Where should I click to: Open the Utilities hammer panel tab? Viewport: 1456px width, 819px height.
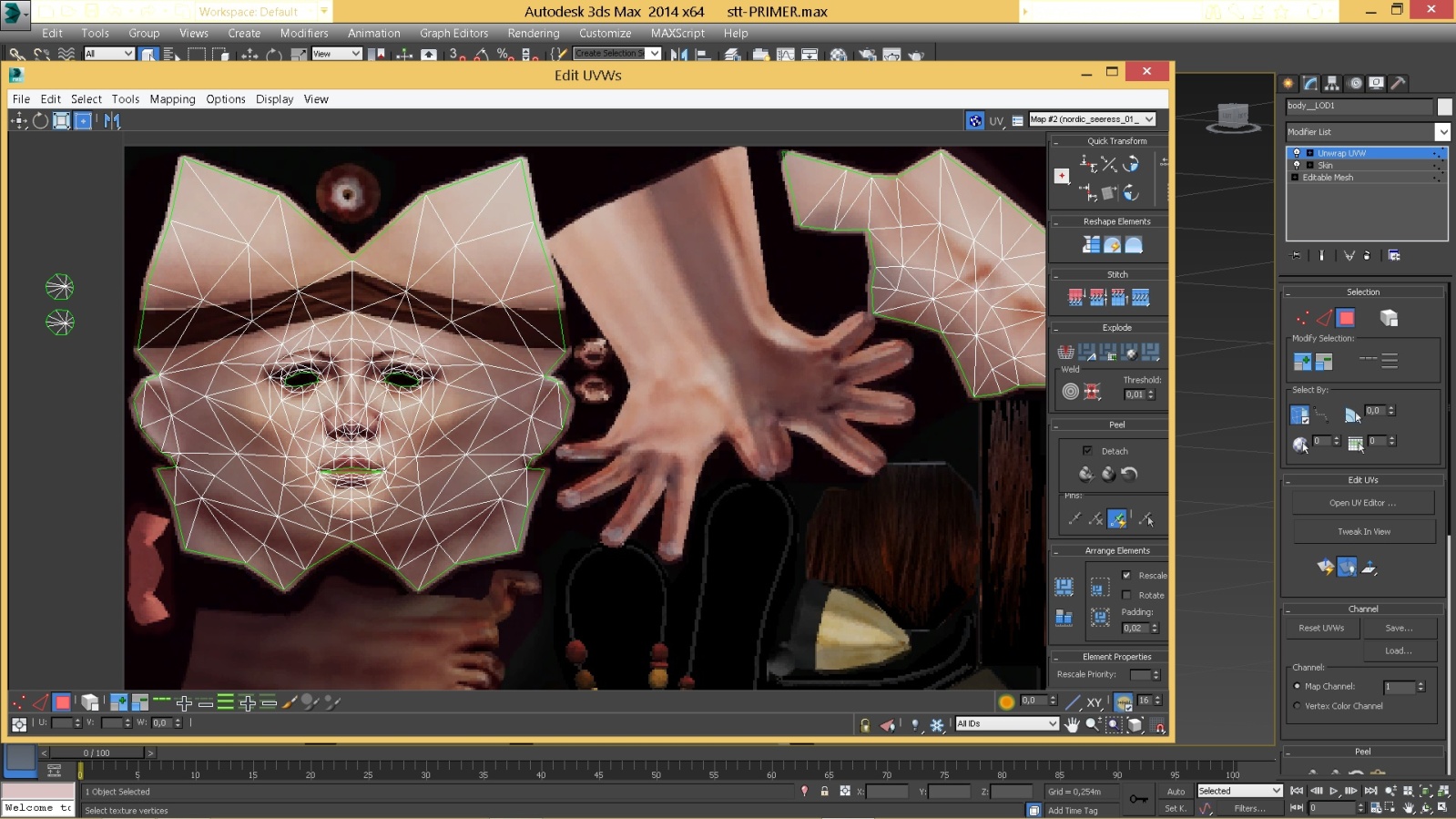pos(1399,83)
